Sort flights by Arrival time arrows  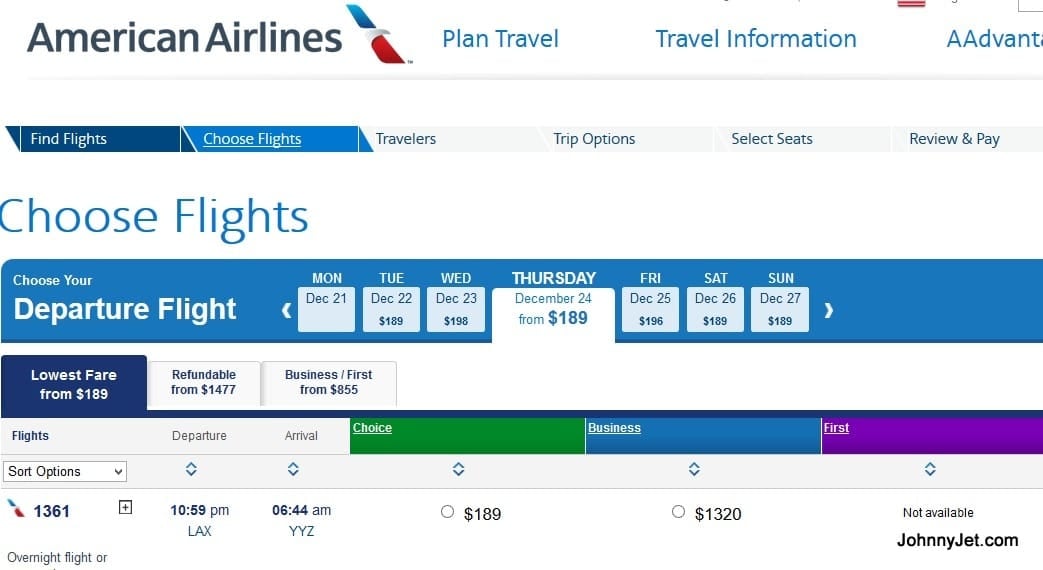point(293,469)
